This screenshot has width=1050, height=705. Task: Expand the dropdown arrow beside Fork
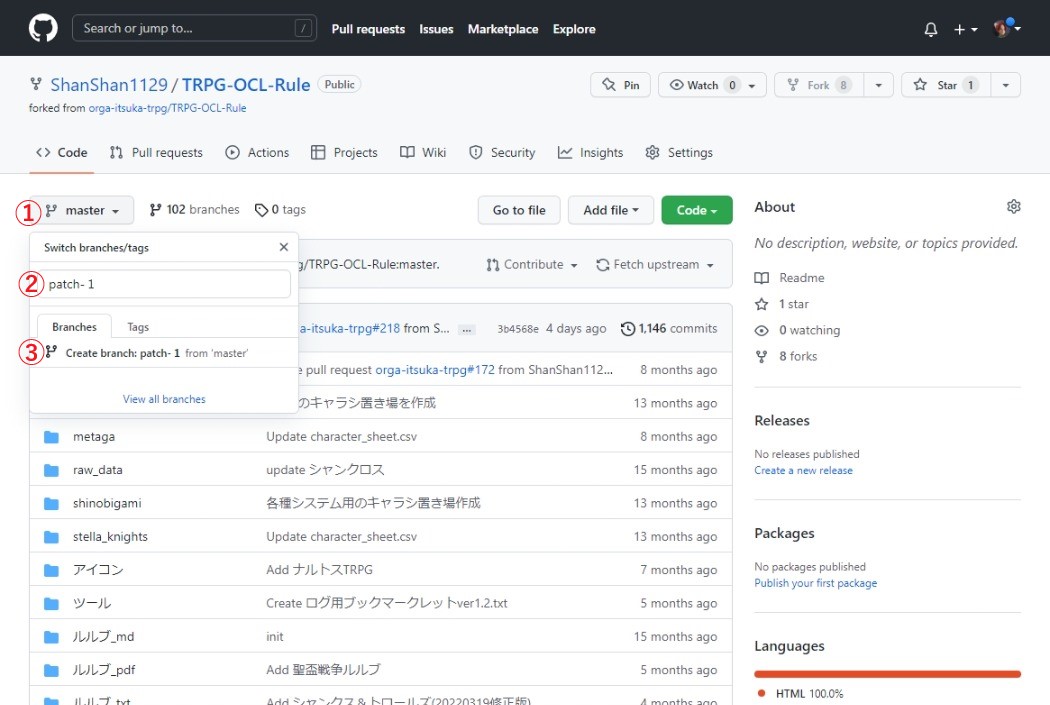coord(879,85)
